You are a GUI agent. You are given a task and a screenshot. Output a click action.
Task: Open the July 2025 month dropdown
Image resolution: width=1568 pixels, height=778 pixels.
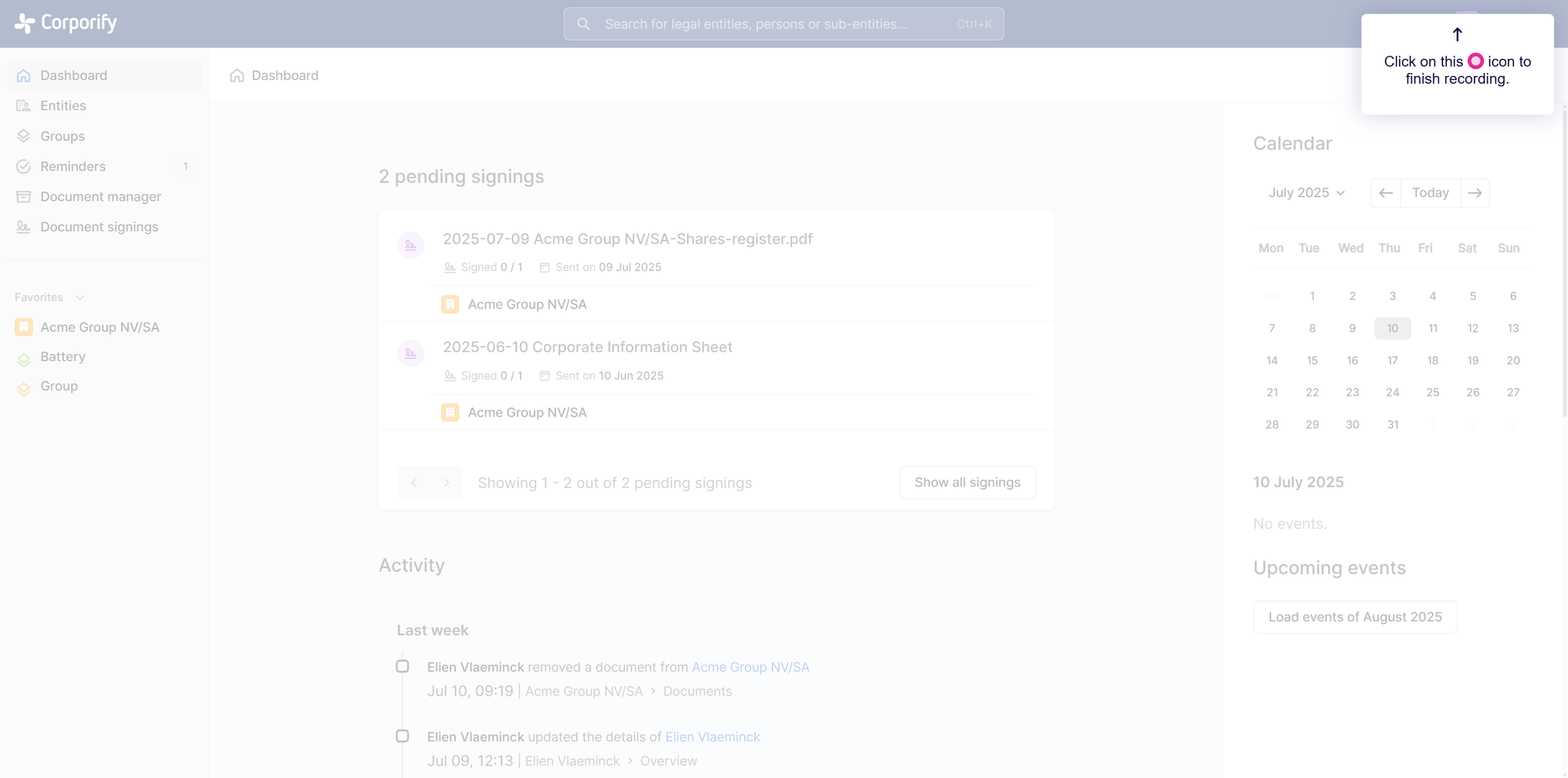point(1306,193)
